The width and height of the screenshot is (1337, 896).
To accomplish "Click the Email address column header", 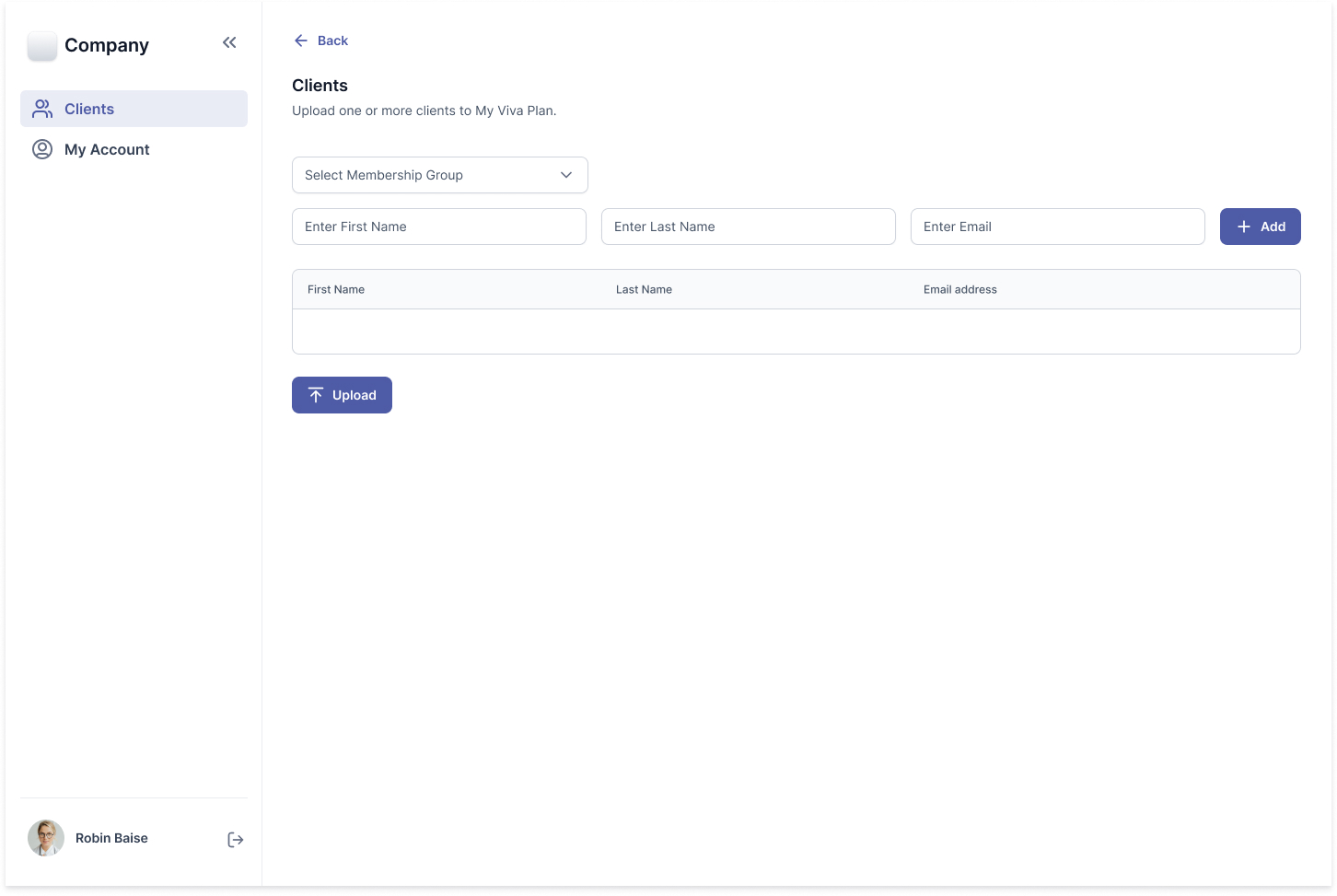I will (959, 289).
